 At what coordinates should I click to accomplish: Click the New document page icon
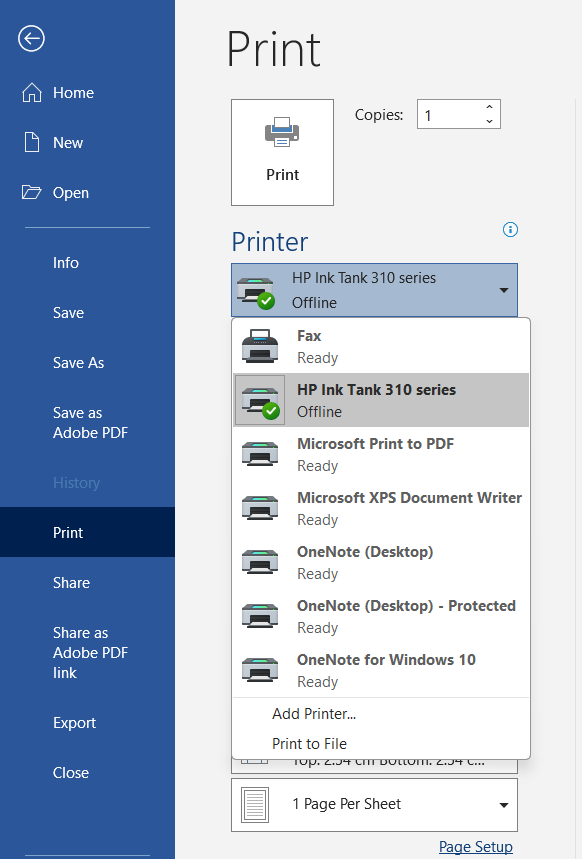click(32, 142)
